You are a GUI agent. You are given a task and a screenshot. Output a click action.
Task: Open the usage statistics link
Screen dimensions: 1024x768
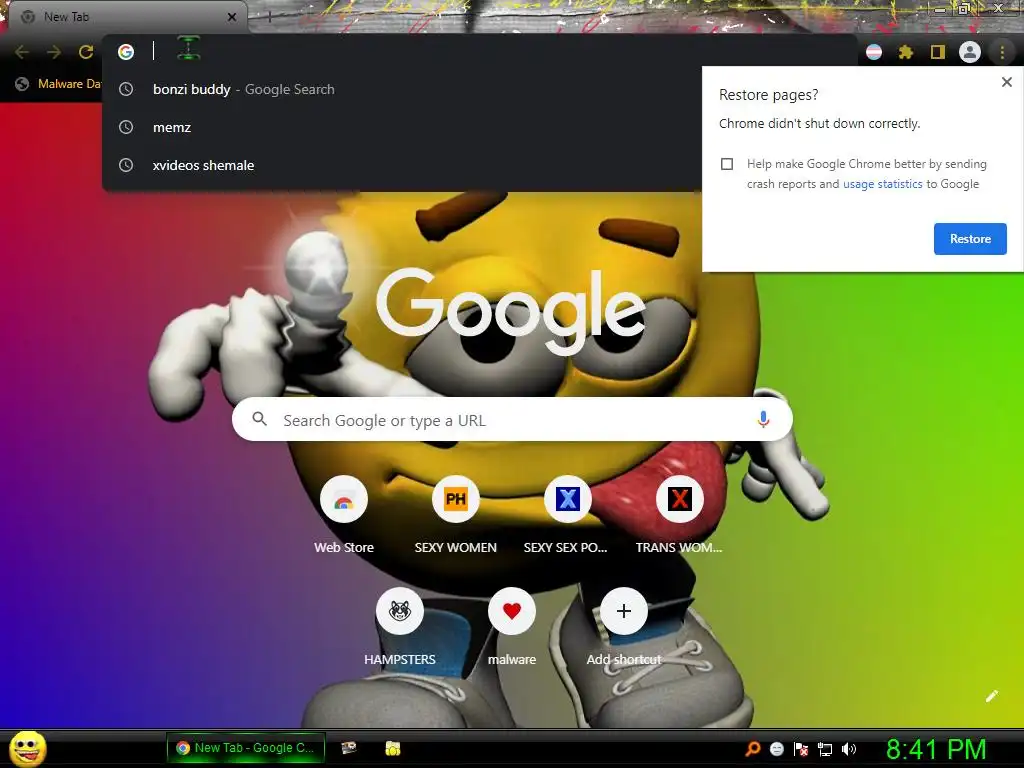882,184
